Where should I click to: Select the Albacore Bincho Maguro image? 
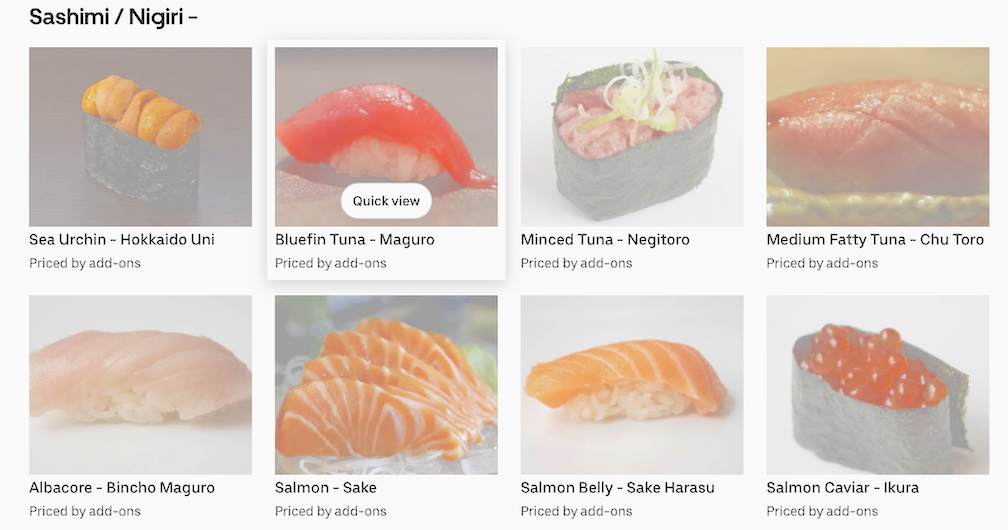click(x=140, y=385)
